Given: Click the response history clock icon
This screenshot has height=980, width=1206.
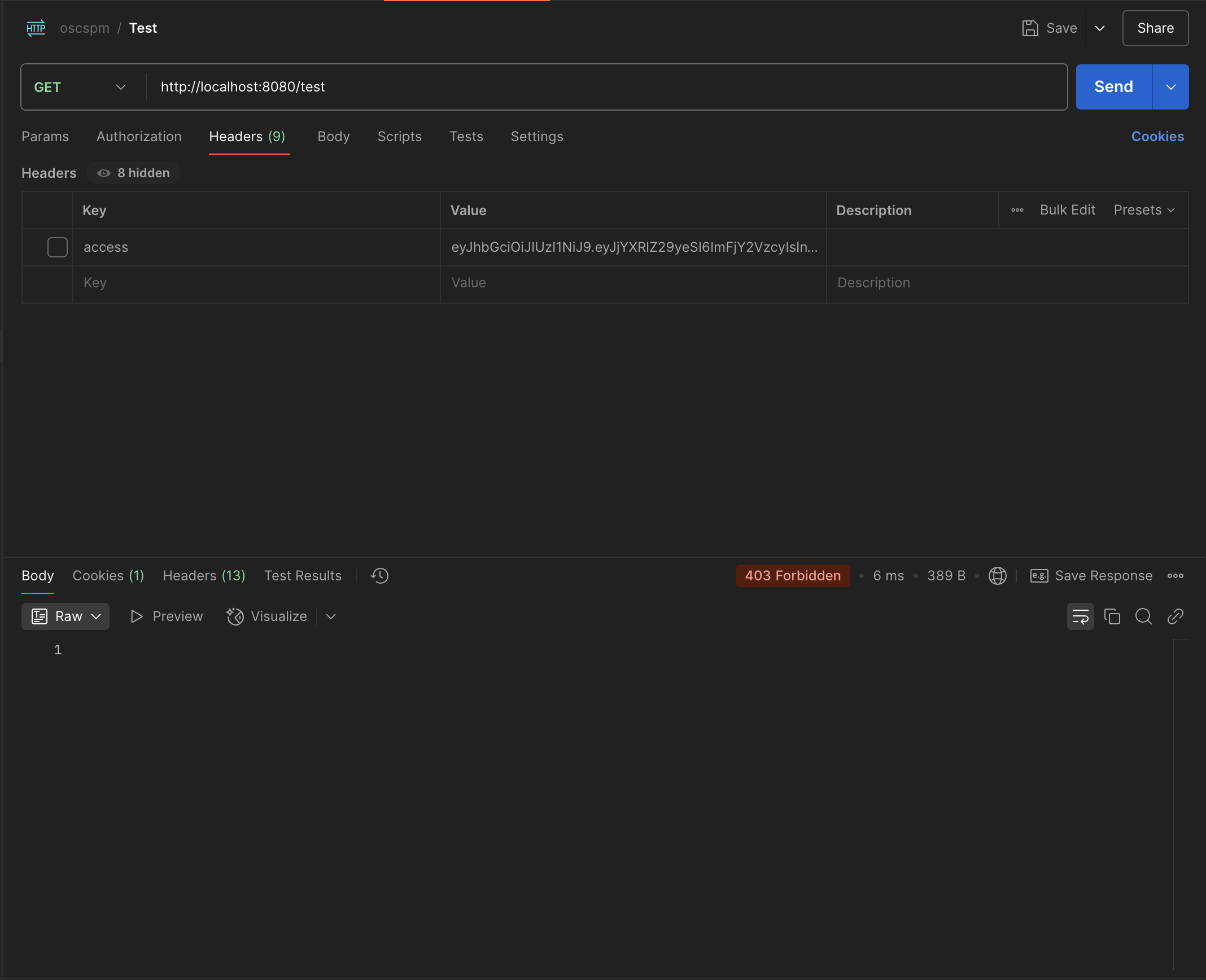Looking at the screenshot, I should 379,576.
